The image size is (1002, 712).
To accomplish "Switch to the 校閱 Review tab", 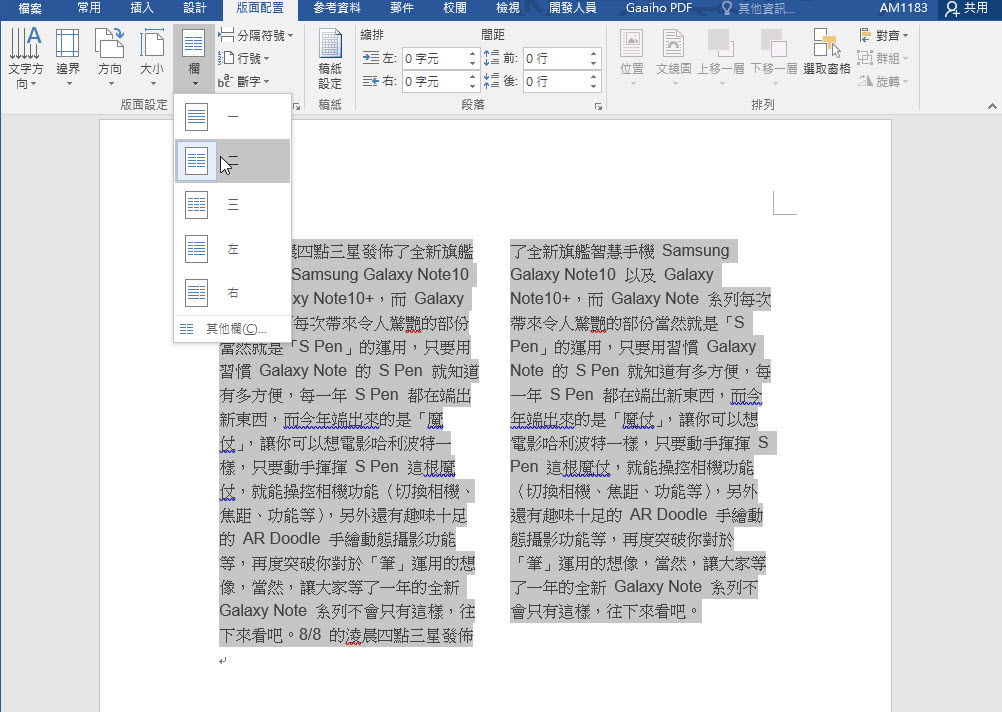I will [455, 8].
